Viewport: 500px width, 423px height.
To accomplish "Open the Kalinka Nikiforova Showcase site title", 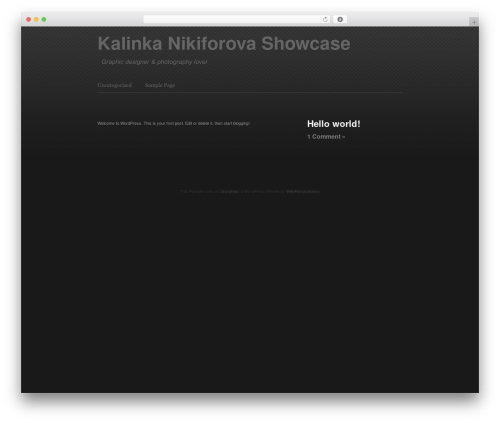I will coord(224,44).
